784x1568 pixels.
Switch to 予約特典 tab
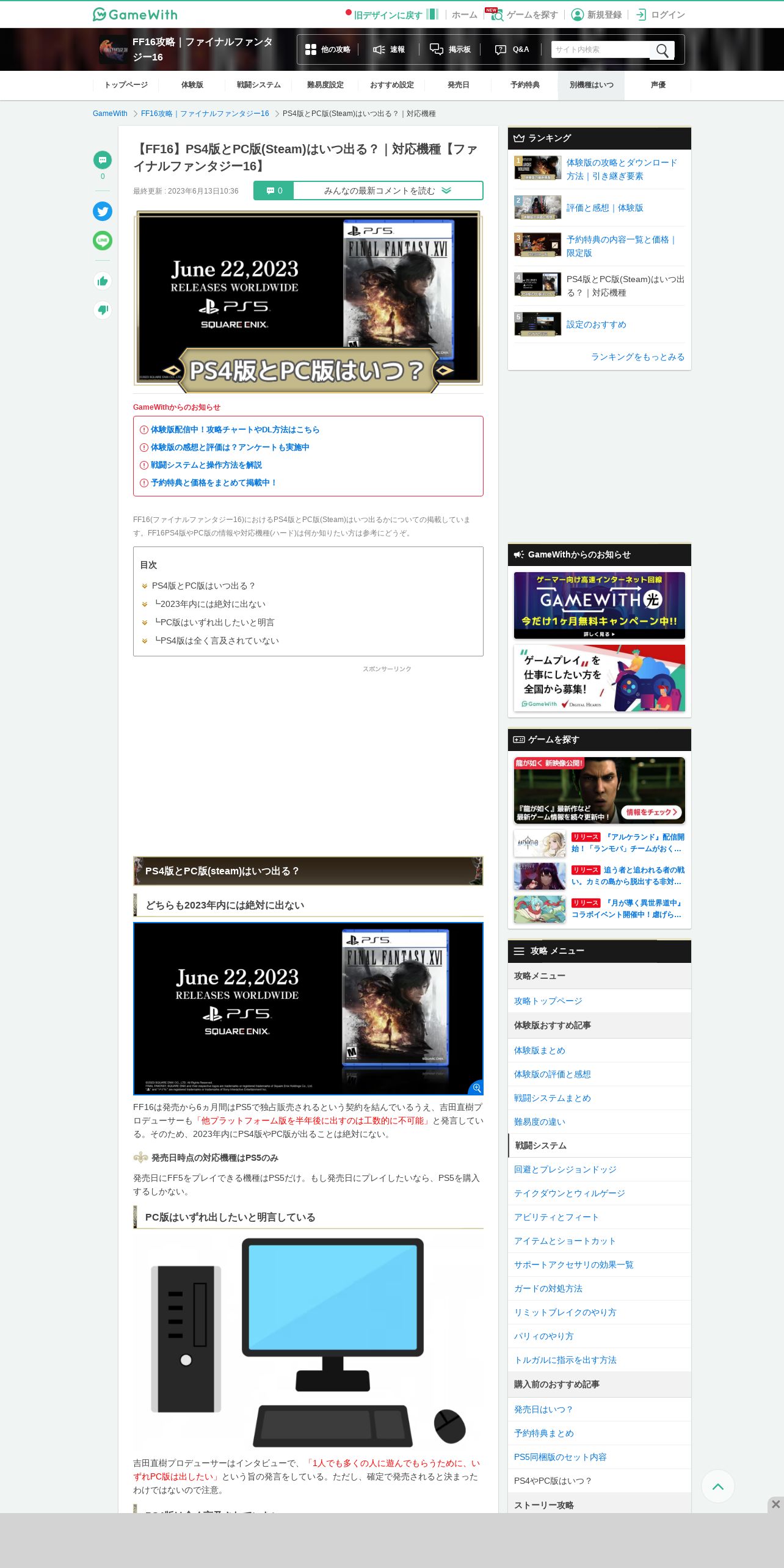pyautogui.click(x=525, y=85)
